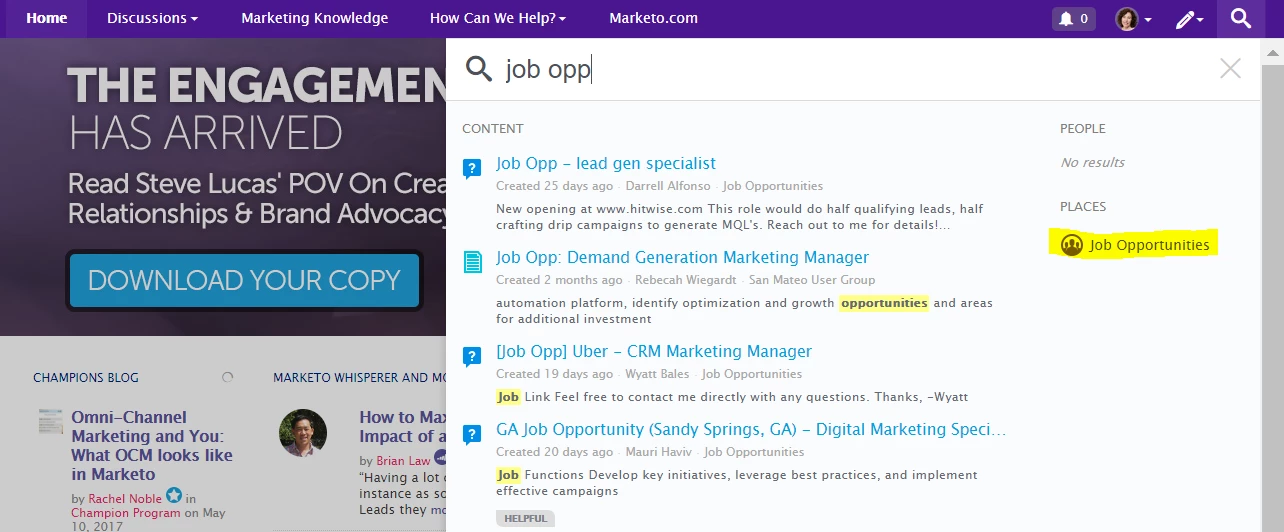Open Brian Law author link
The width and height of the screenshot is (1284, 532).
coord(403,461)
